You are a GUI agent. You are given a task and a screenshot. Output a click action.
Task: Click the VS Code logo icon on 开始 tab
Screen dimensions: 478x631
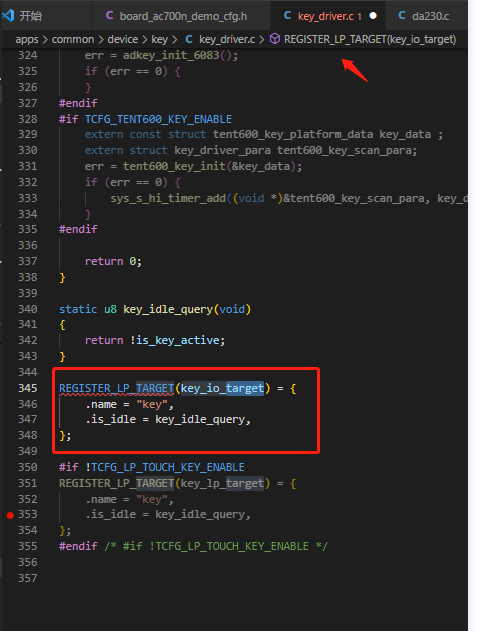[x=8, y=16]
